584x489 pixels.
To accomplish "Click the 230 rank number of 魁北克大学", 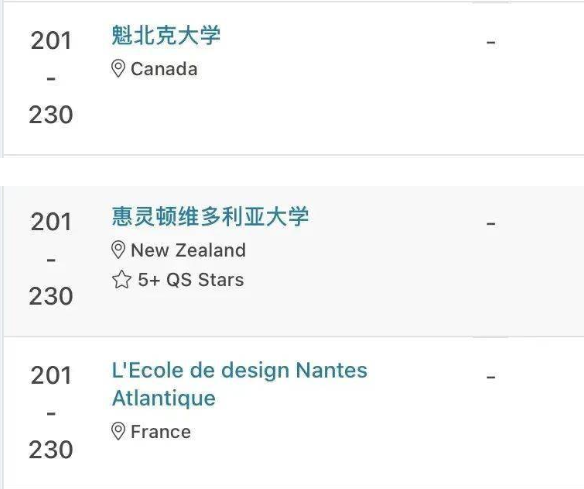I will pyautogui.click(x=51, y=114).
